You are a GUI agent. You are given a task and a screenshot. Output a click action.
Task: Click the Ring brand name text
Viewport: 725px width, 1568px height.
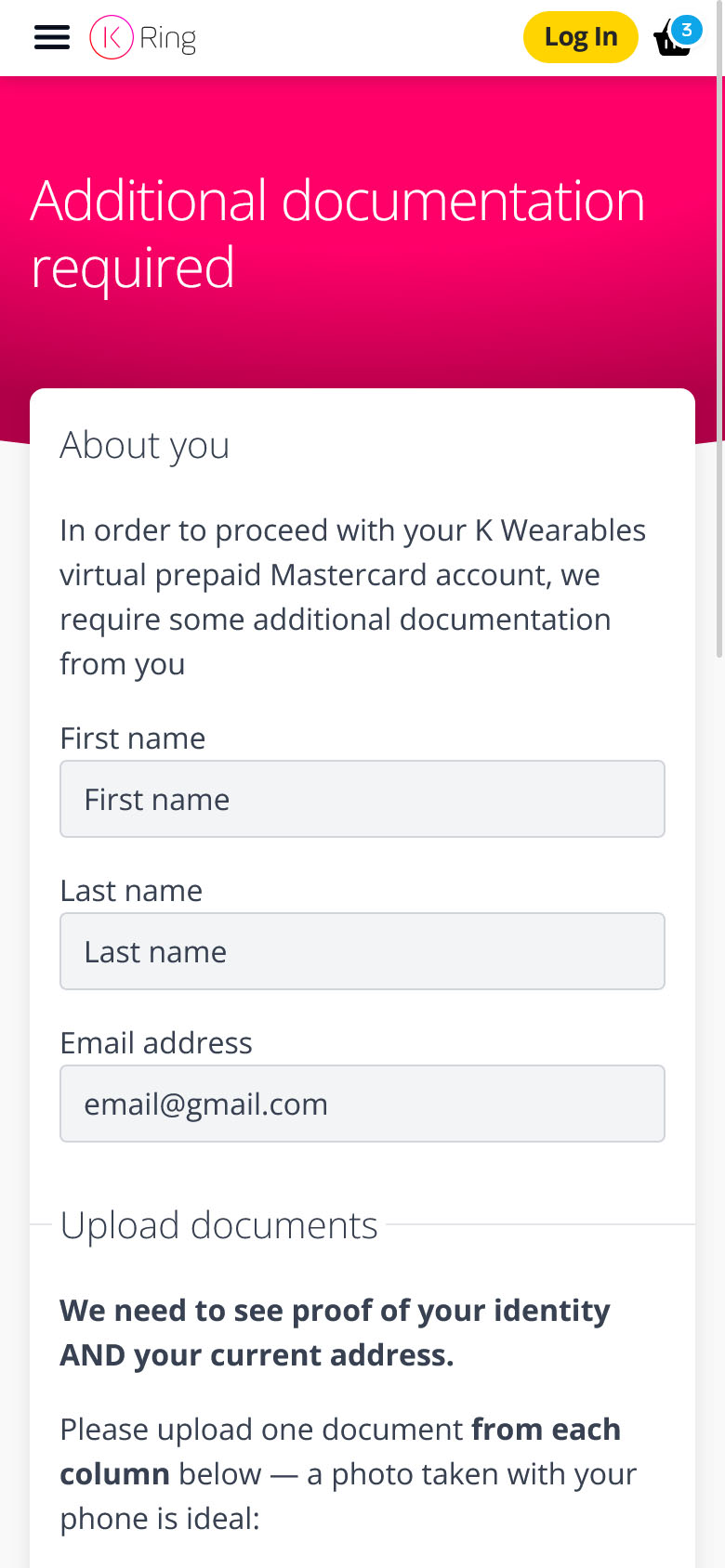pos(168,38)
